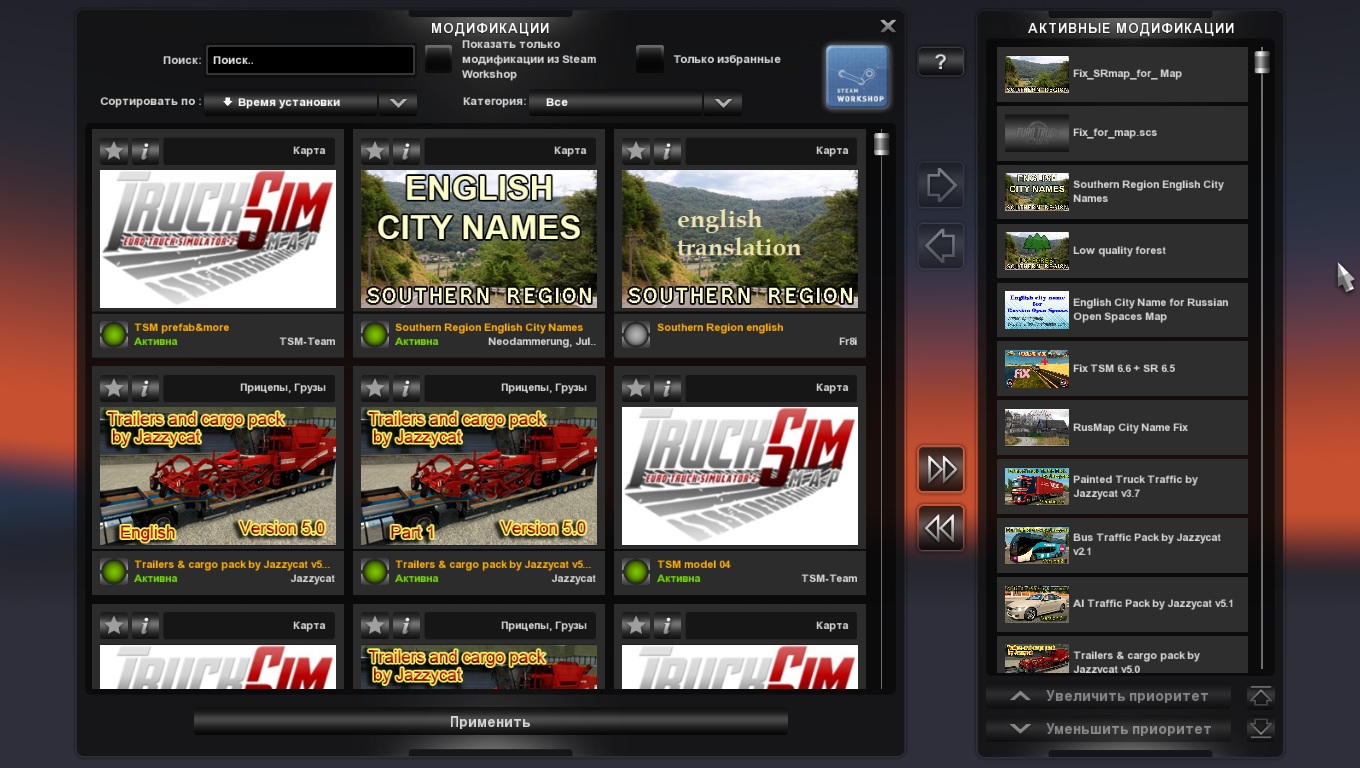The width and height of the screenshot is (1360, 768).
Task: Select Low quality forest in active mods
Action: pos(1122,250)
